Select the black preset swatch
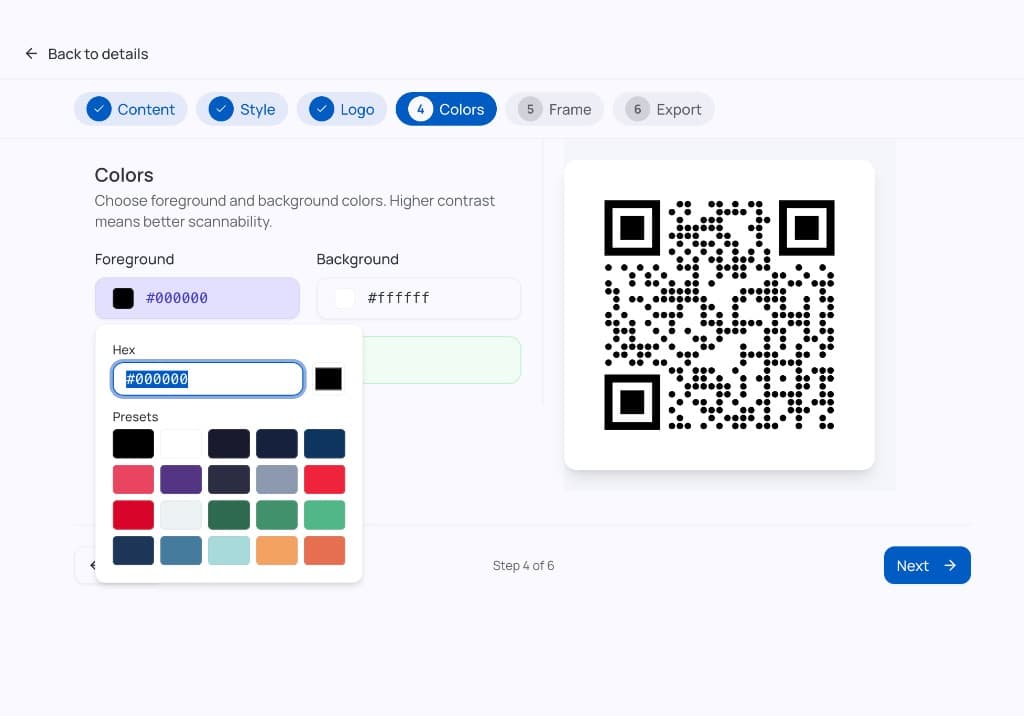The width and height of the screenshot is (1024, 716). pos(133,443)
